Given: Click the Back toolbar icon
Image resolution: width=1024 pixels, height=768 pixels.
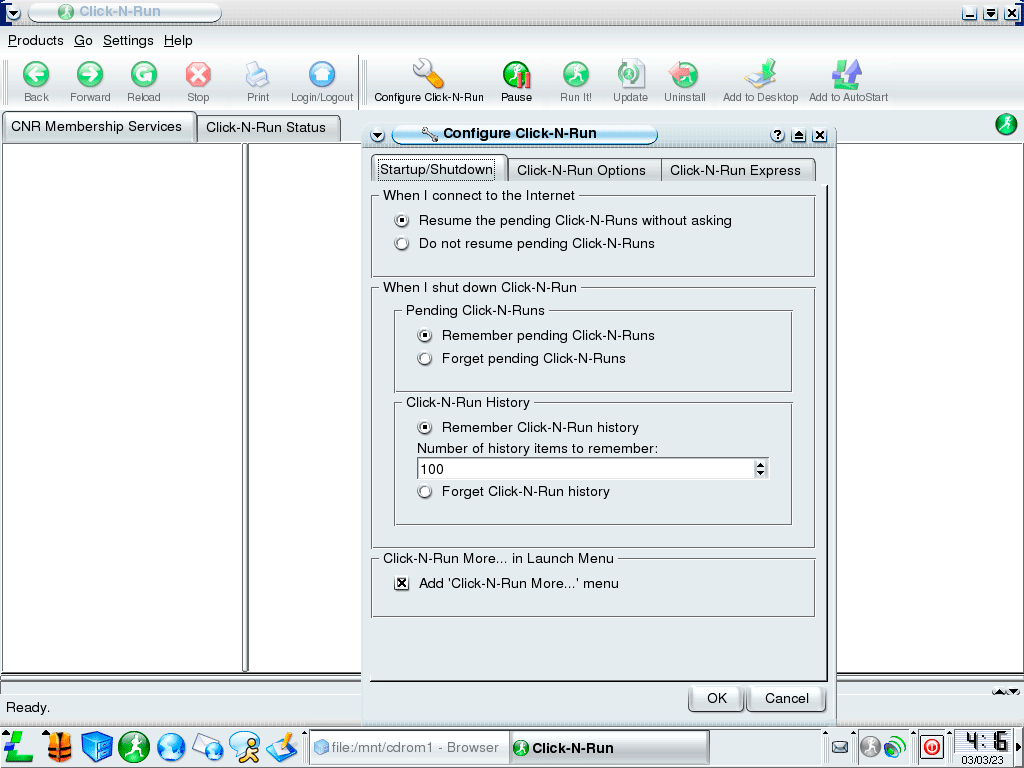Looking at the screenshot, I should tap(36, 74).
